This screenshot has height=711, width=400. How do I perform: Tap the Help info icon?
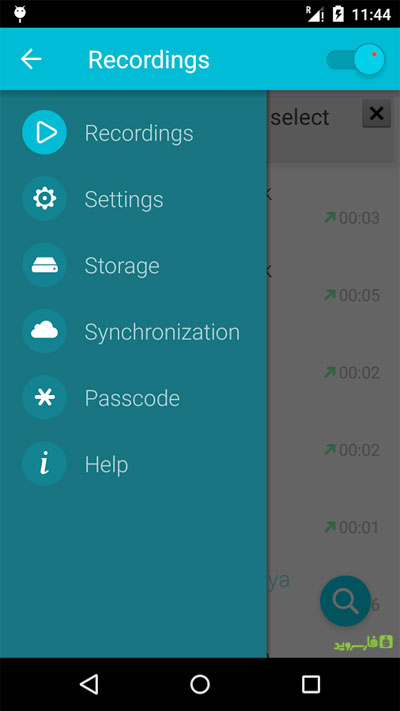click(x=44, y=464)
